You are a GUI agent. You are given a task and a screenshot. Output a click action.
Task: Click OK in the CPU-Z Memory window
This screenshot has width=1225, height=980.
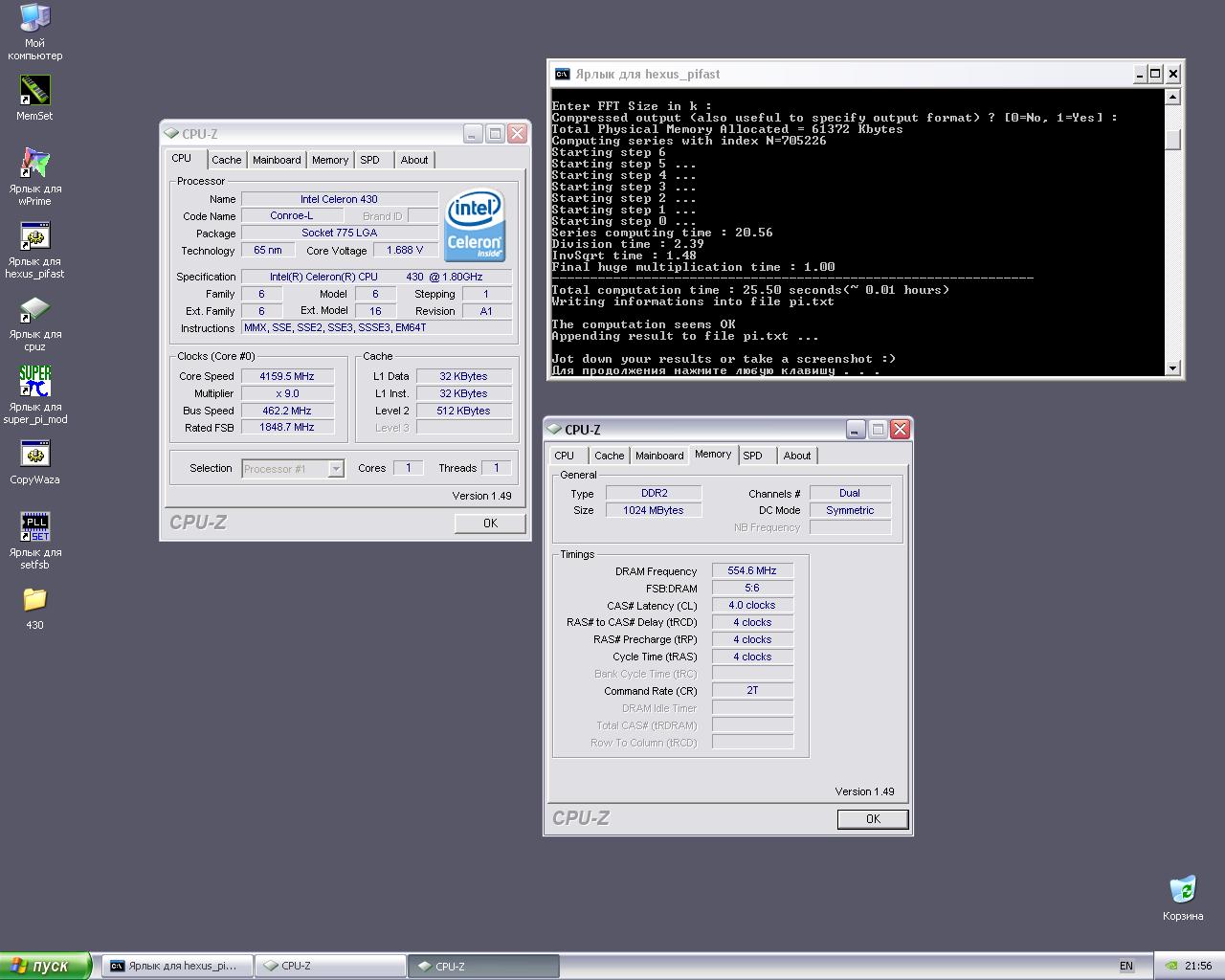873,818
